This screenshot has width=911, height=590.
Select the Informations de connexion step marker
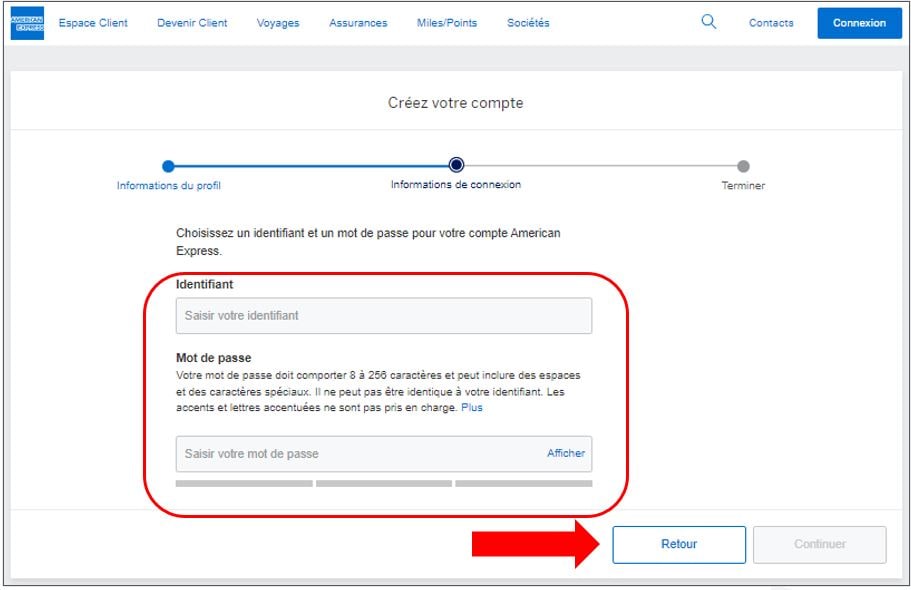pyautogui.click(x=456, y=166)
